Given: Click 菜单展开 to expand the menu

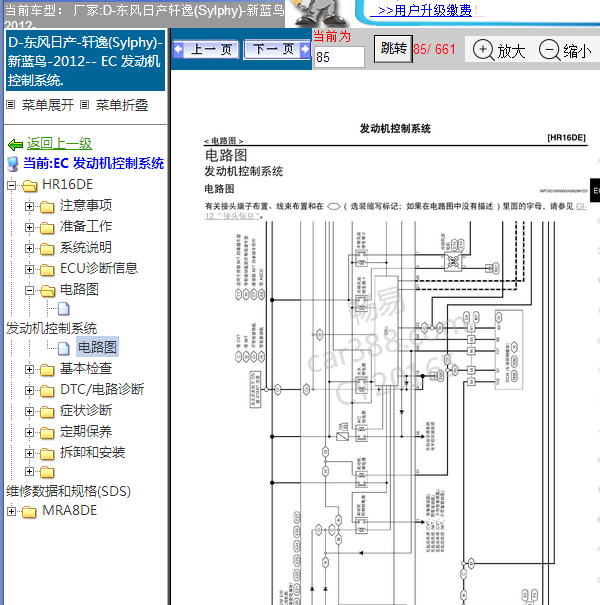Looking at the screenshot, I should pos(47,105).
